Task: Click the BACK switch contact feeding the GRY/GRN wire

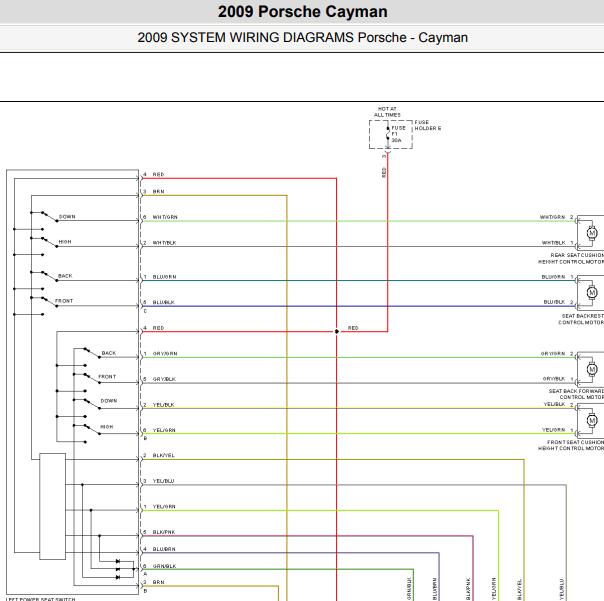Action: click(92, 353)
